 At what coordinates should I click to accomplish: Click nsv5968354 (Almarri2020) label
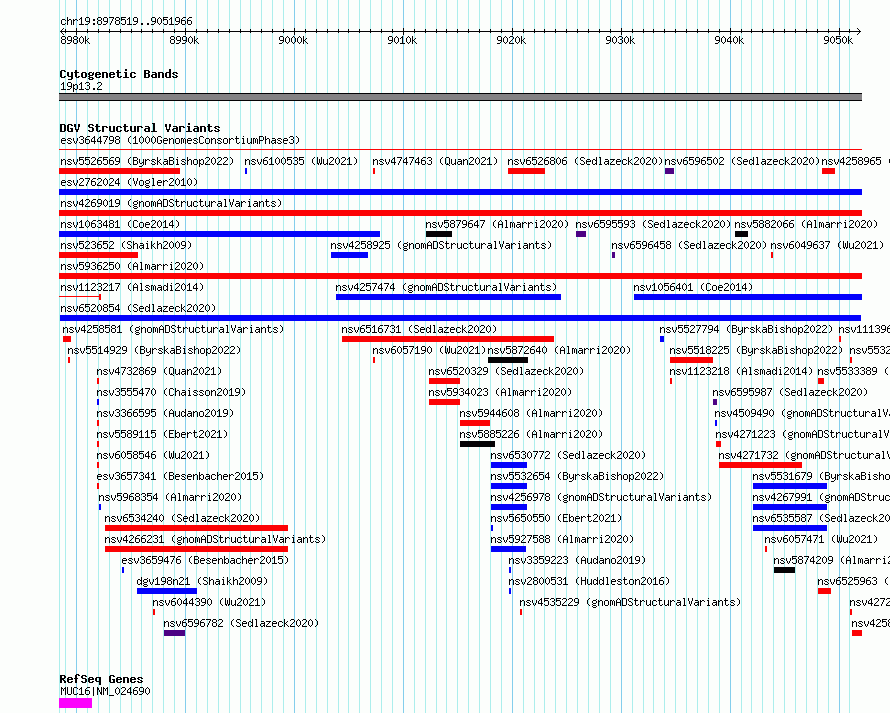pos(170,497)
